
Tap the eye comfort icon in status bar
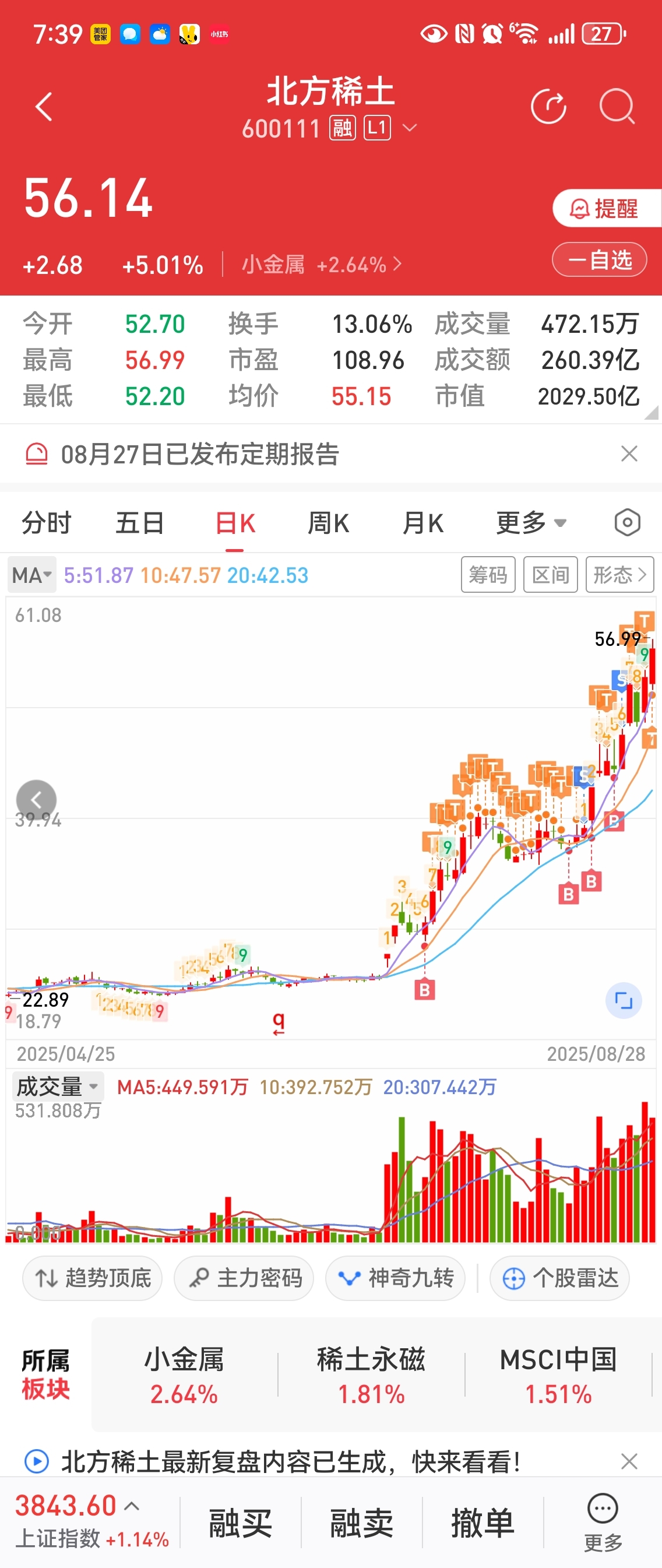click(434, 33)
